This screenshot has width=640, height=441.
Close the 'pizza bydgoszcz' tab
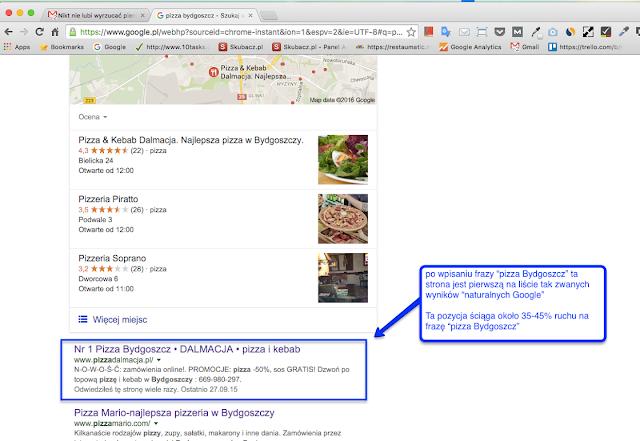251,16
